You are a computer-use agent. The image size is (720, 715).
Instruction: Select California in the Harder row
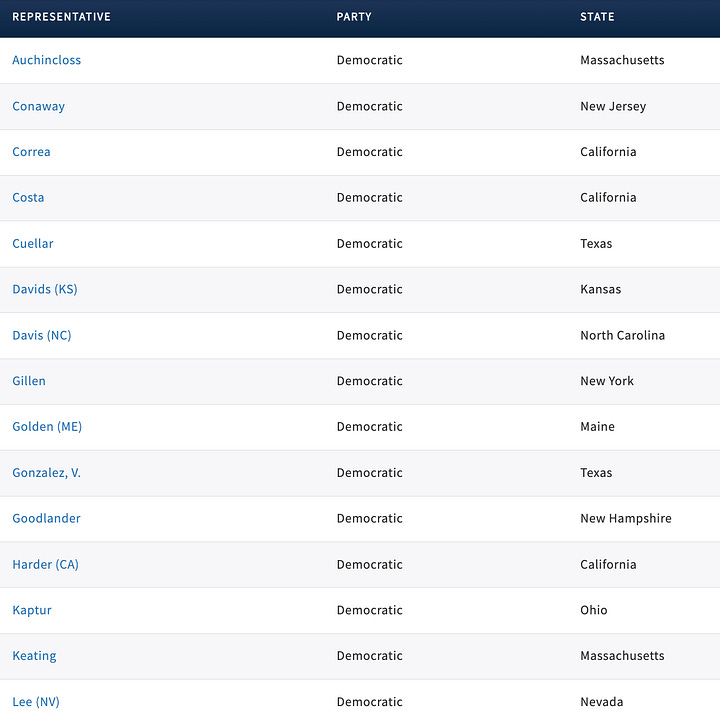[608, 564]
